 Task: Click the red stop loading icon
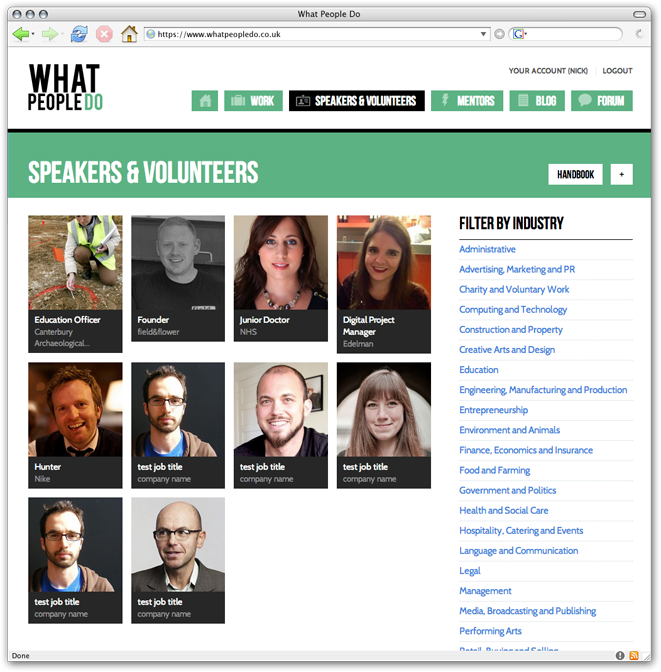tap(104, 33)
